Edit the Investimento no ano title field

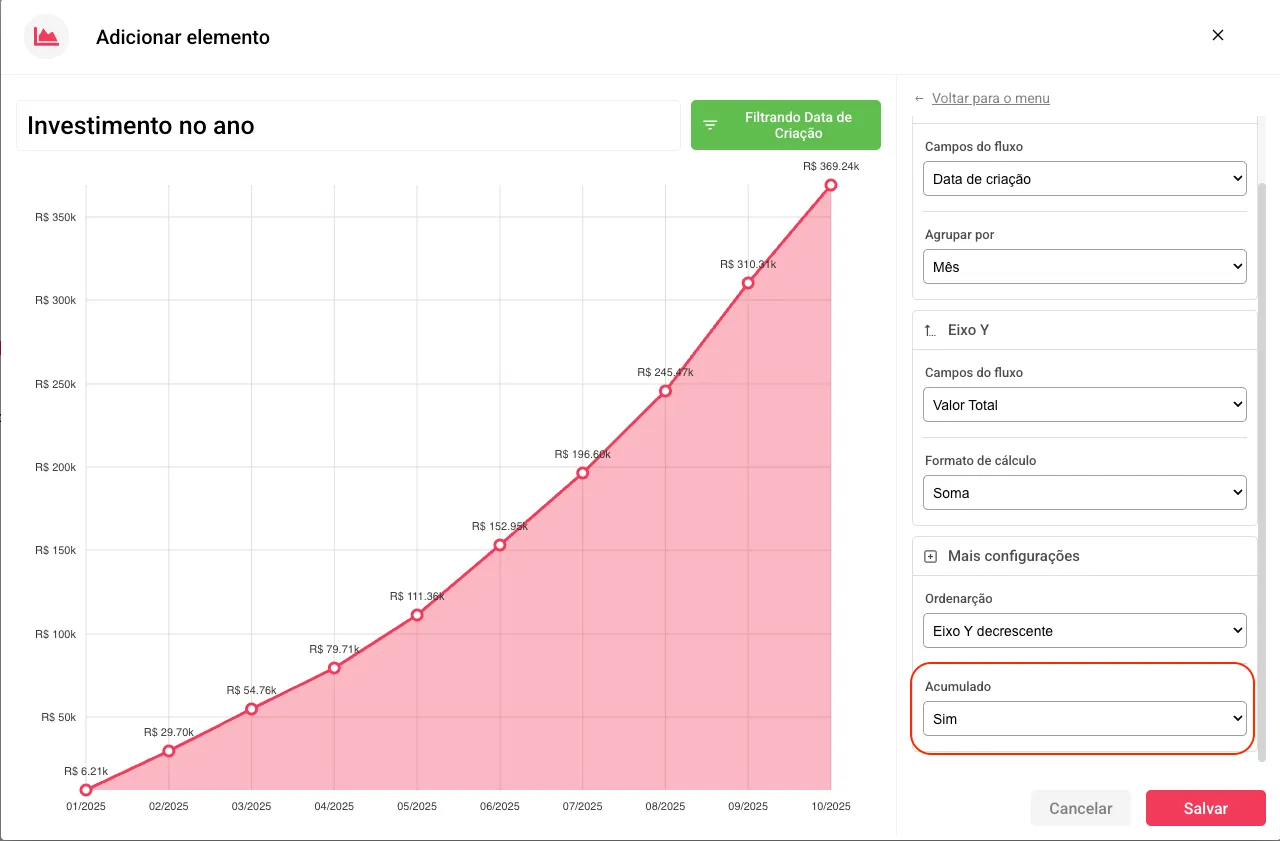[x=347, y=125]
